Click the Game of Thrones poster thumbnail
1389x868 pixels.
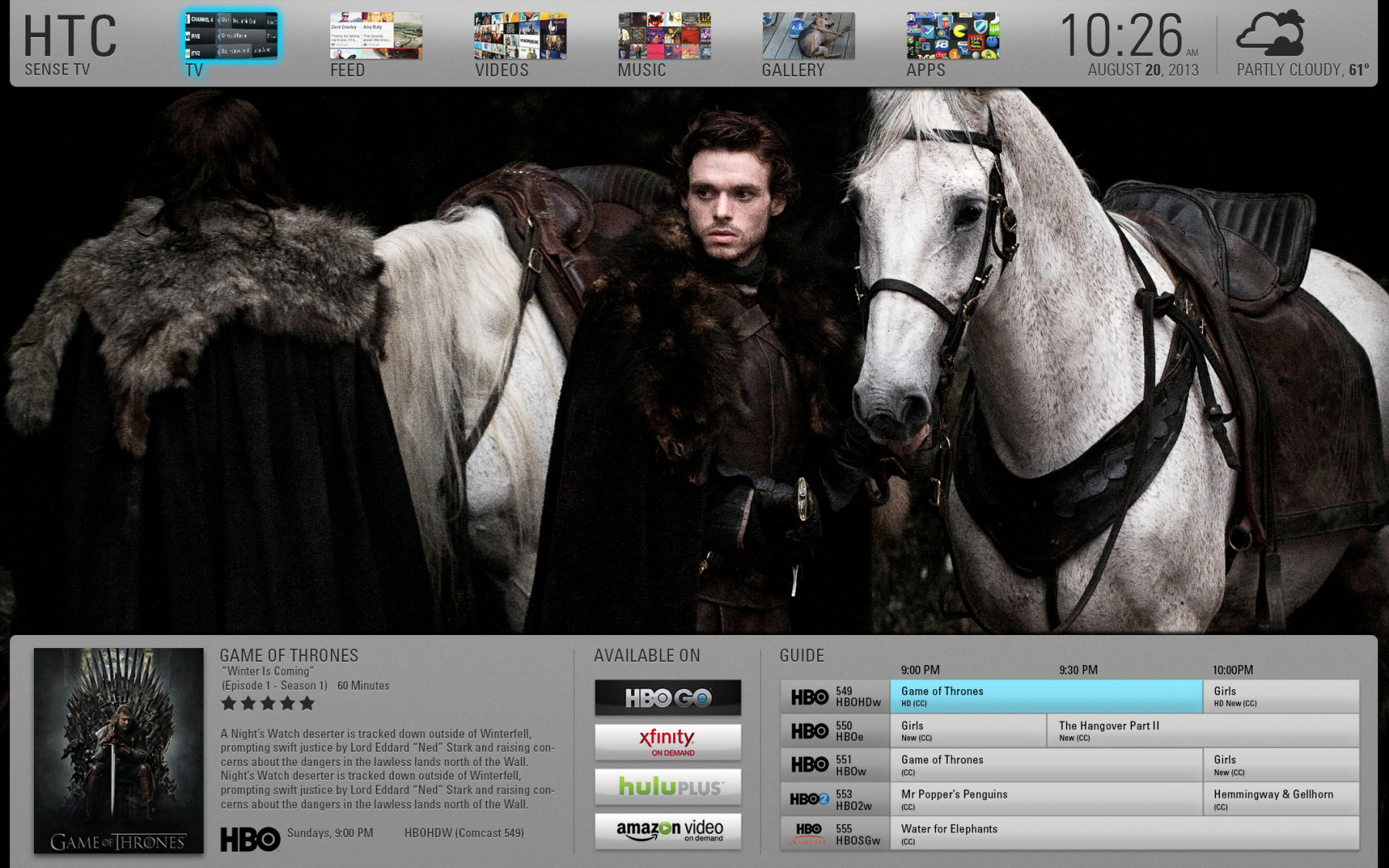pos(119,750)
